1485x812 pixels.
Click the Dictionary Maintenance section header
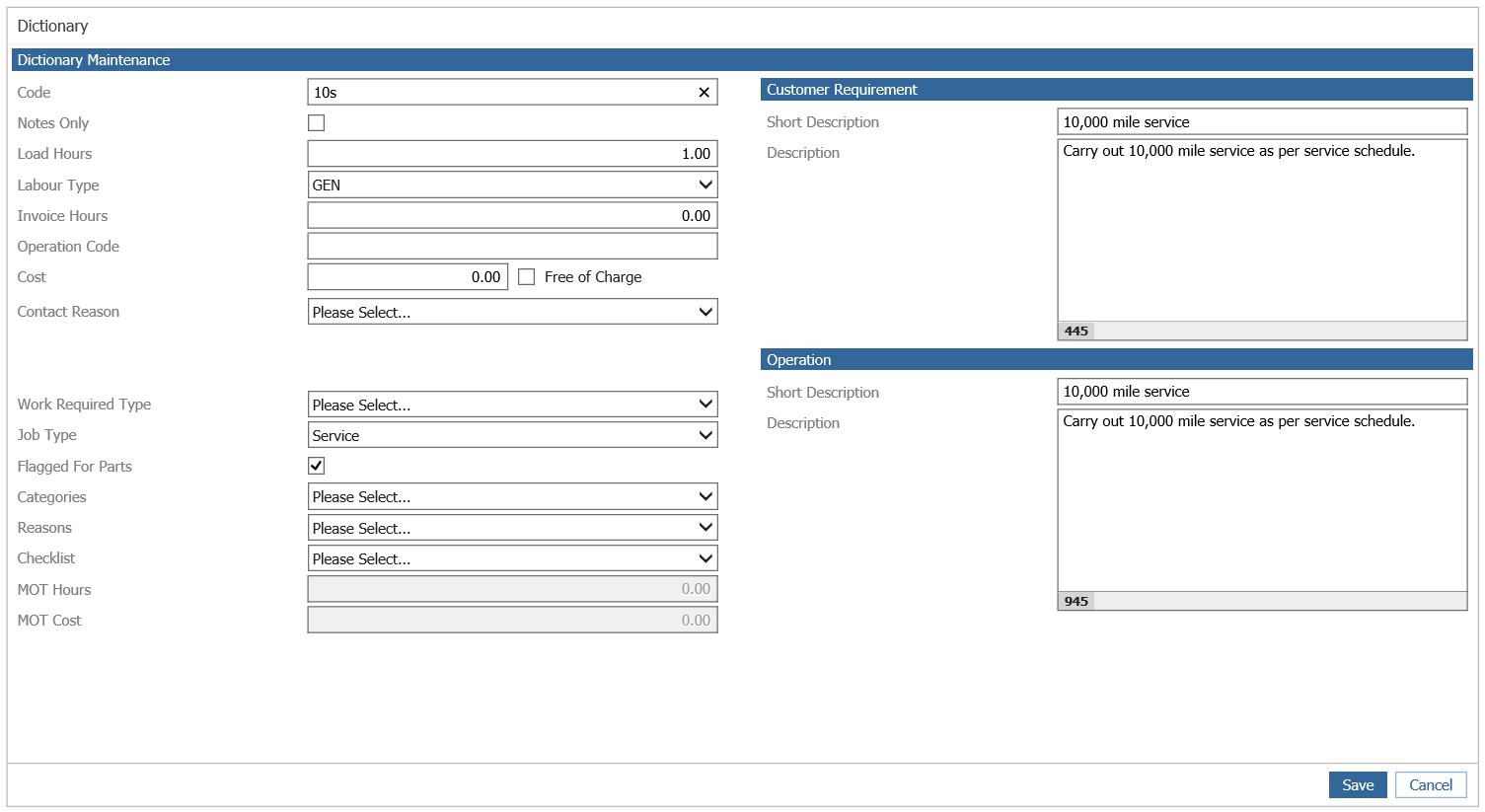coord(742,60)
